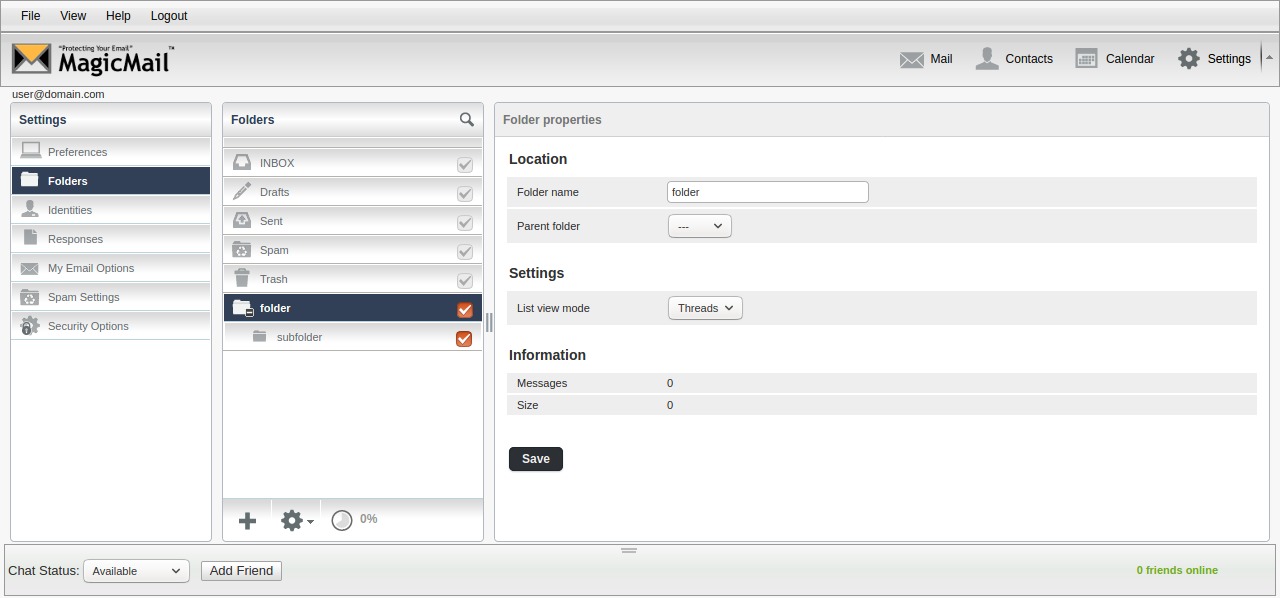Open Contacts via the person icon
Image resolution: width=1280 pixels, height=598 pixels.
point(987,59)
